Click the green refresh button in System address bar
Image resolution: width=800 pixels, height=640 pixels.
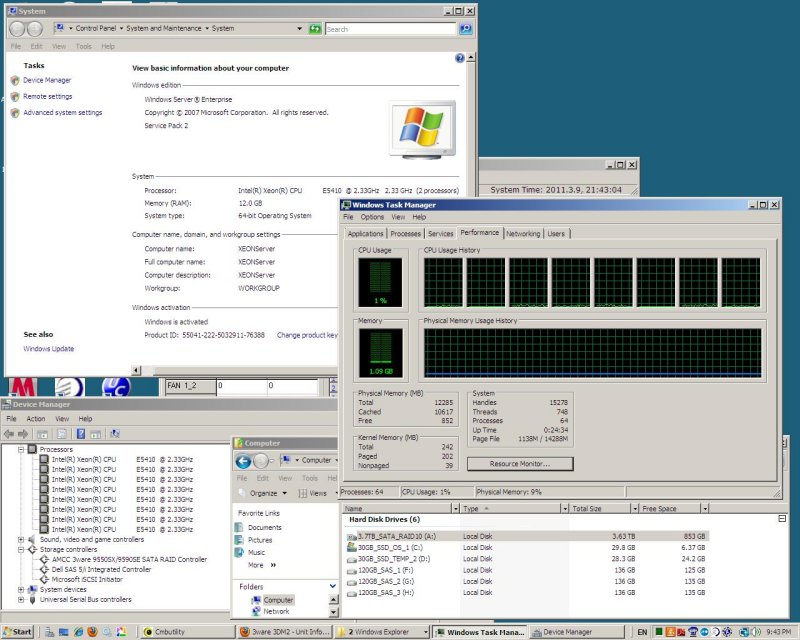tap(315, 29)
